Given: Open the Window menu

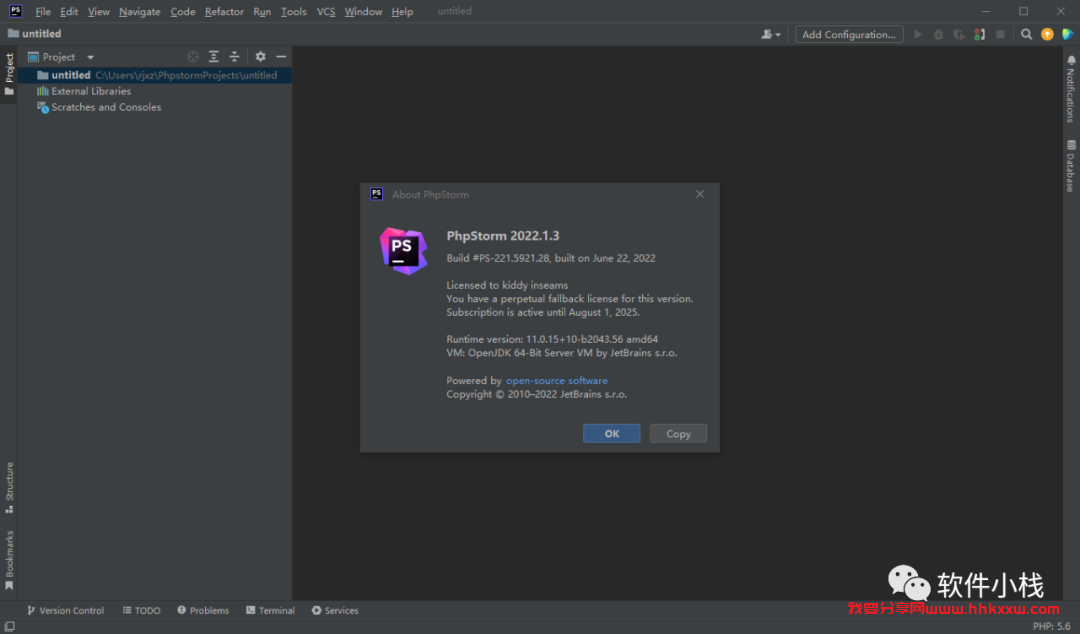Looking at the screenshot, I should click(363, 12).
